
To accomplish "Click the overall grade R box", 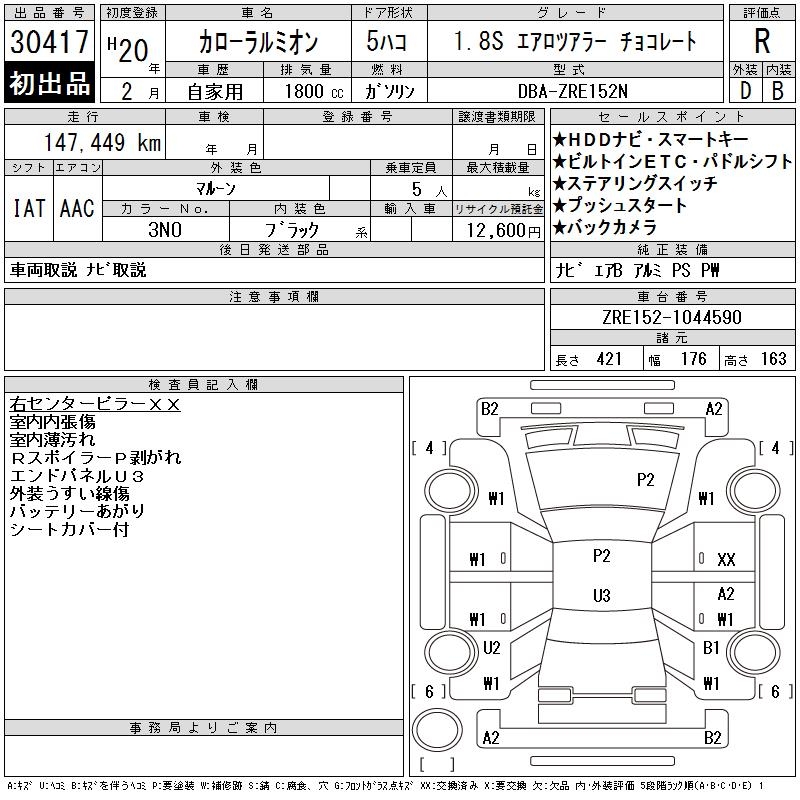I will [x=761, y=41].
